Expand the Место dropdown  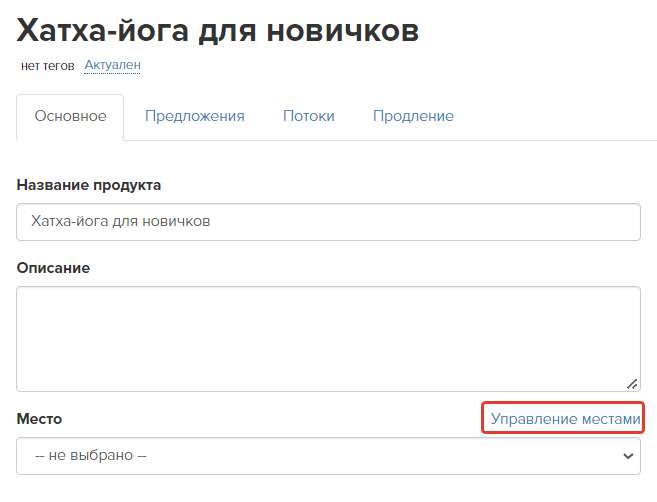point(328,456)
